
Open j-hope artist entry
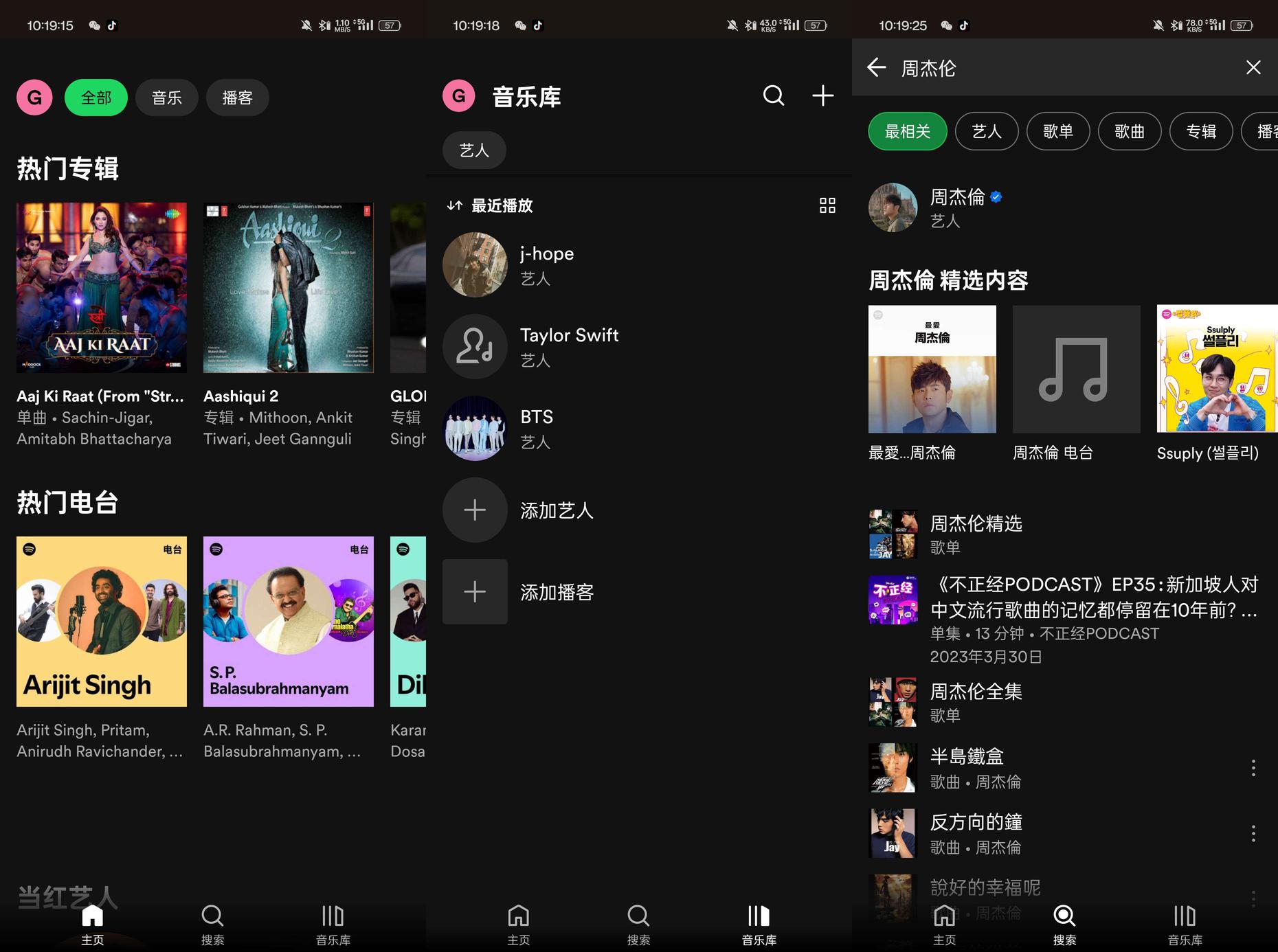click(x=639, y=265)
